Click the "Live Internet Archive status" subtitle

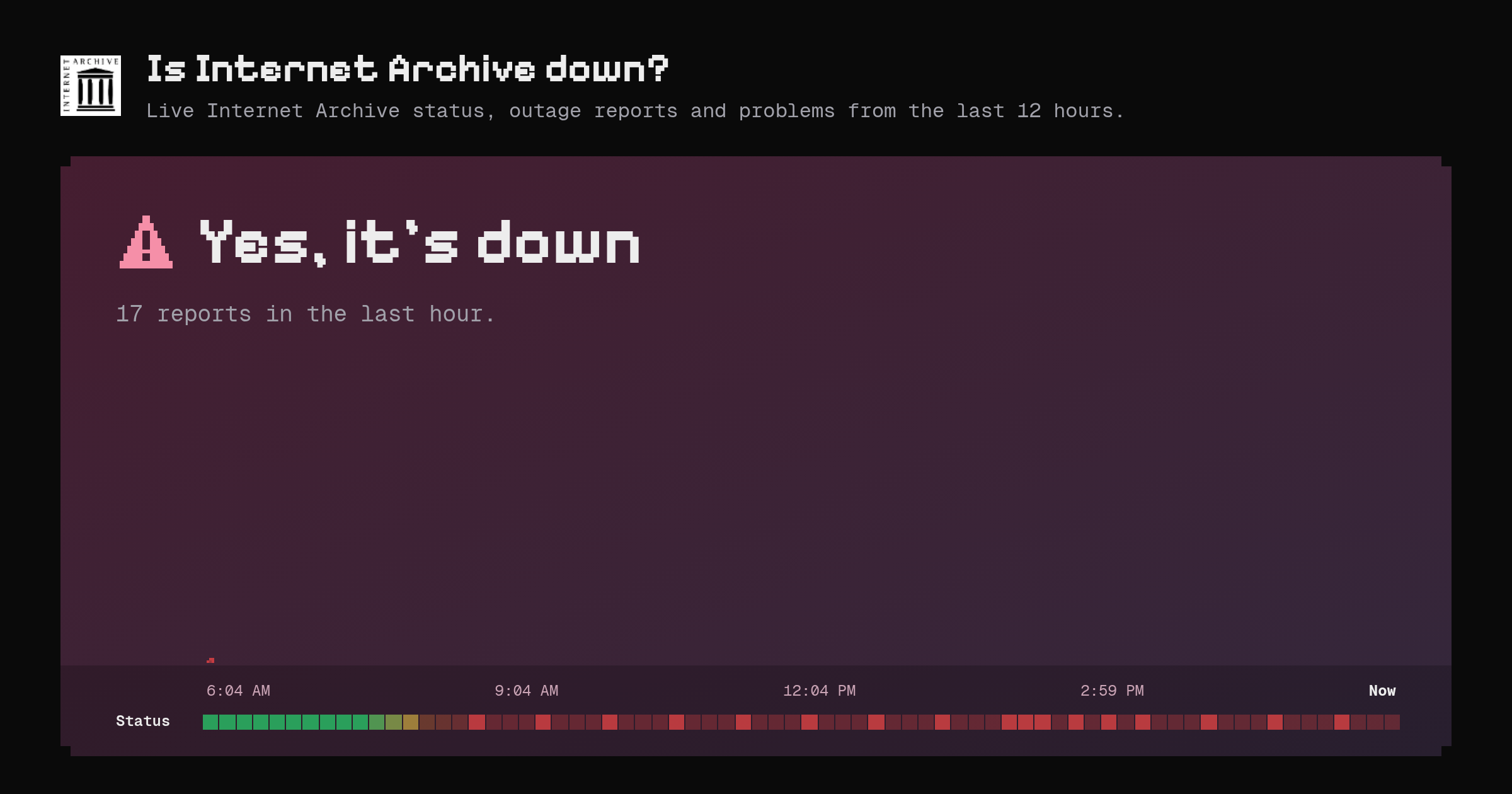click(635, 111)
